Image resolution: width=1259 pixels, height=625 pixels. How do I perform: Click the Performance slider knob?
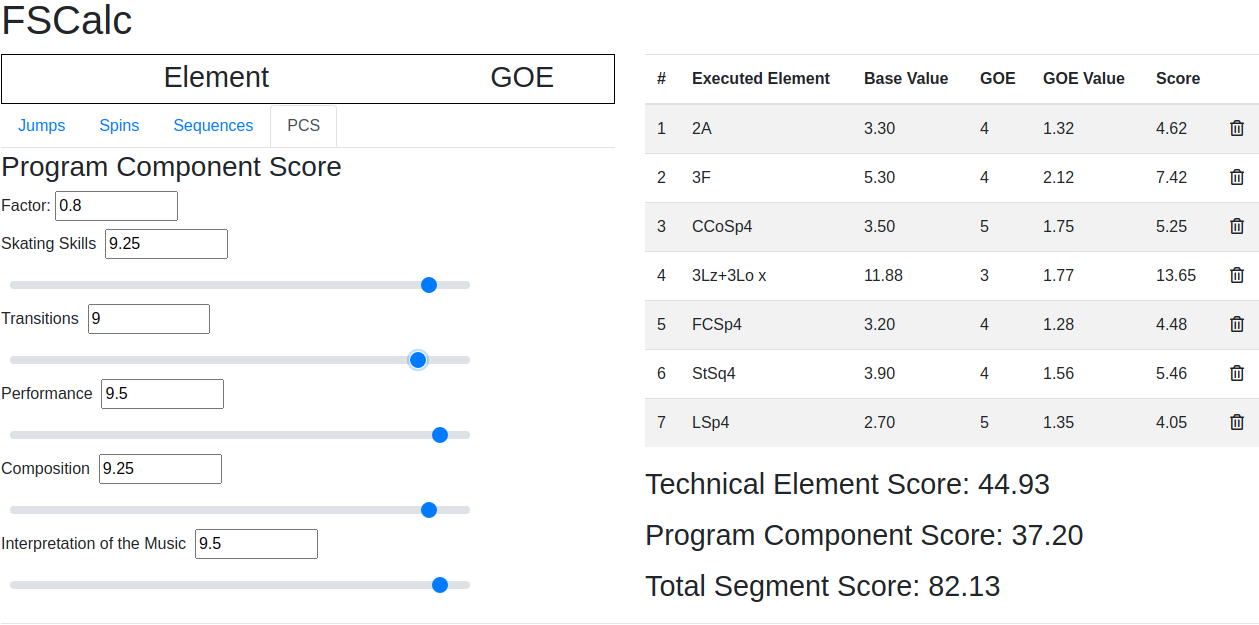439,435
